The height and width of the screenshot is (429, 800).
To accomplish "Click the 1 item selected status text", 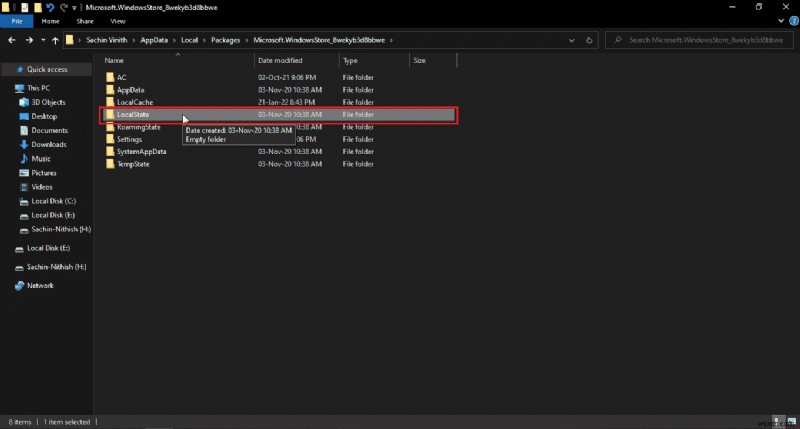I will 66,422.
